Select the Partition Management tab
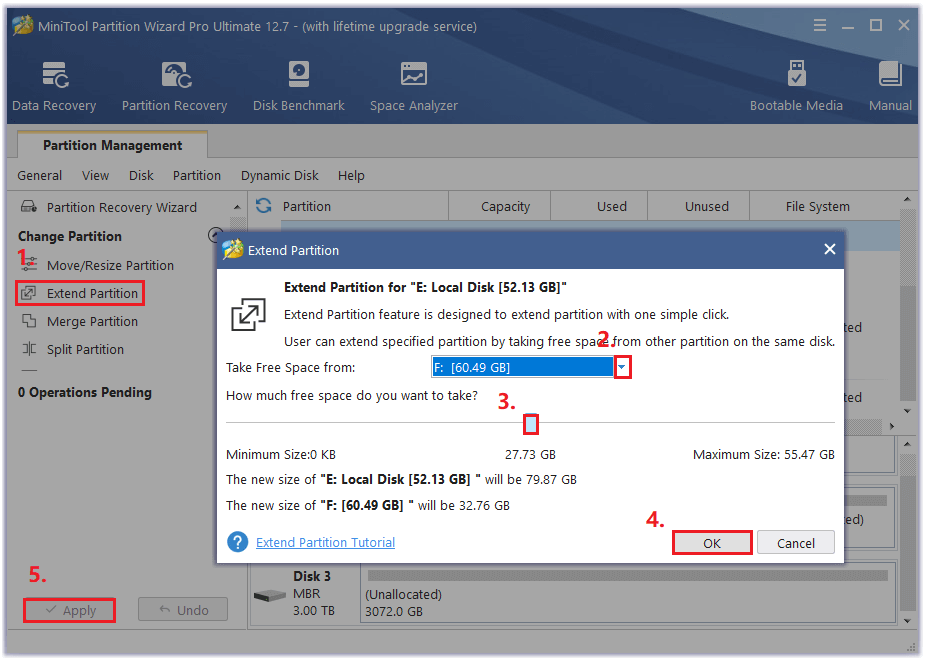The image size is (927, 661). tap(112, 145)
